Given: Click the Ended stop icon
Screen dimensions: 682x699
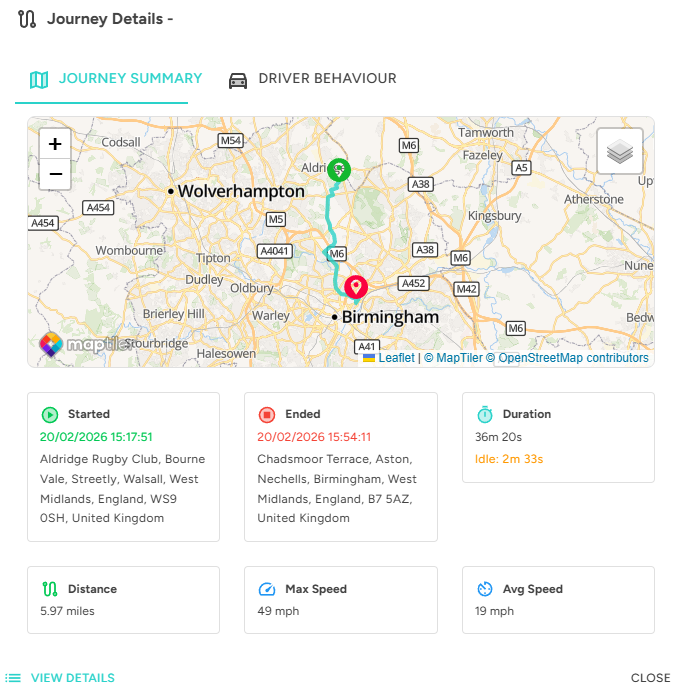Looking at the screenshot, I should click(267, 415).
